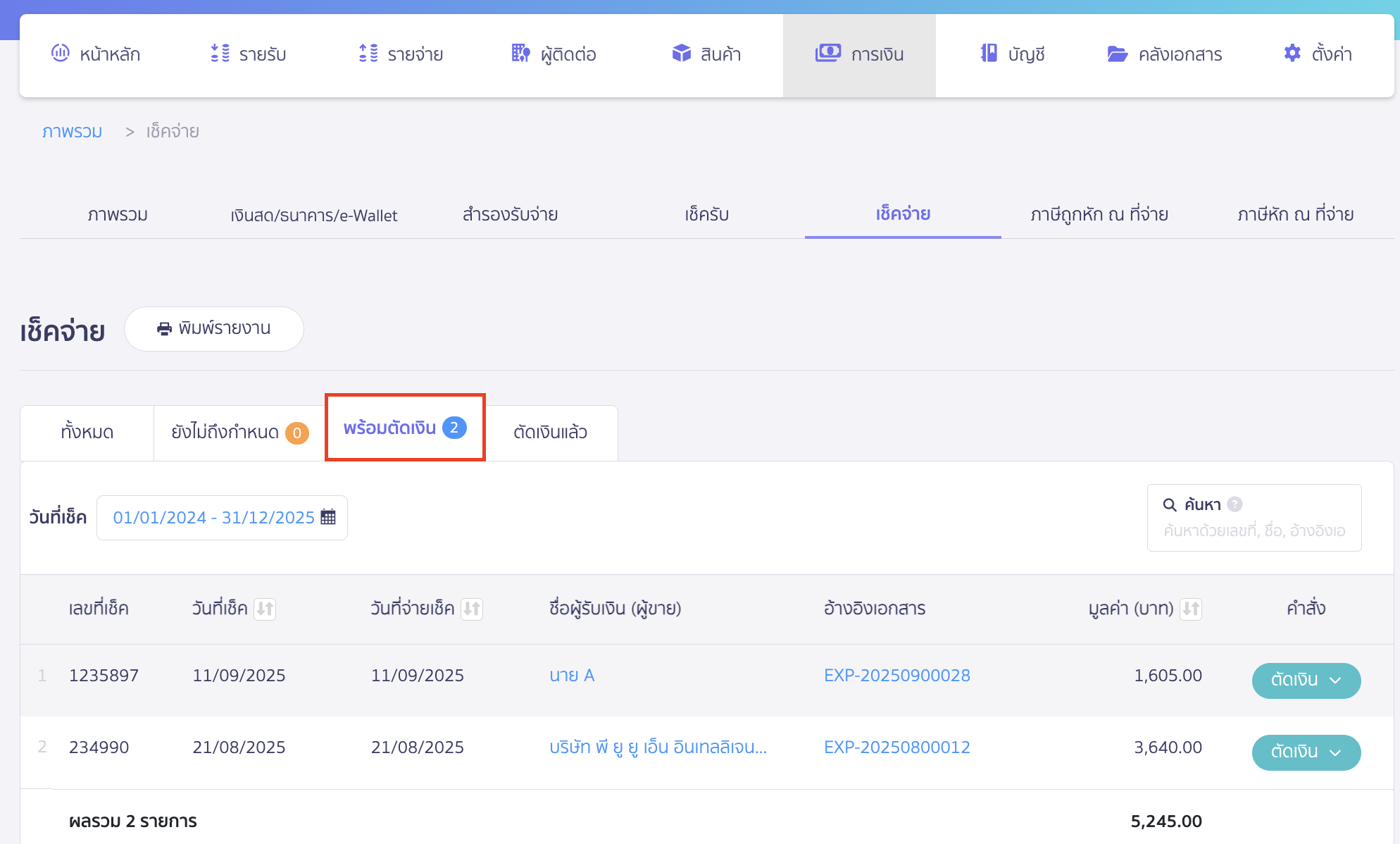Open the รายจ่าย expenses menu icon
Screen dimensions: 1400x844
click(x=368, y=53)
